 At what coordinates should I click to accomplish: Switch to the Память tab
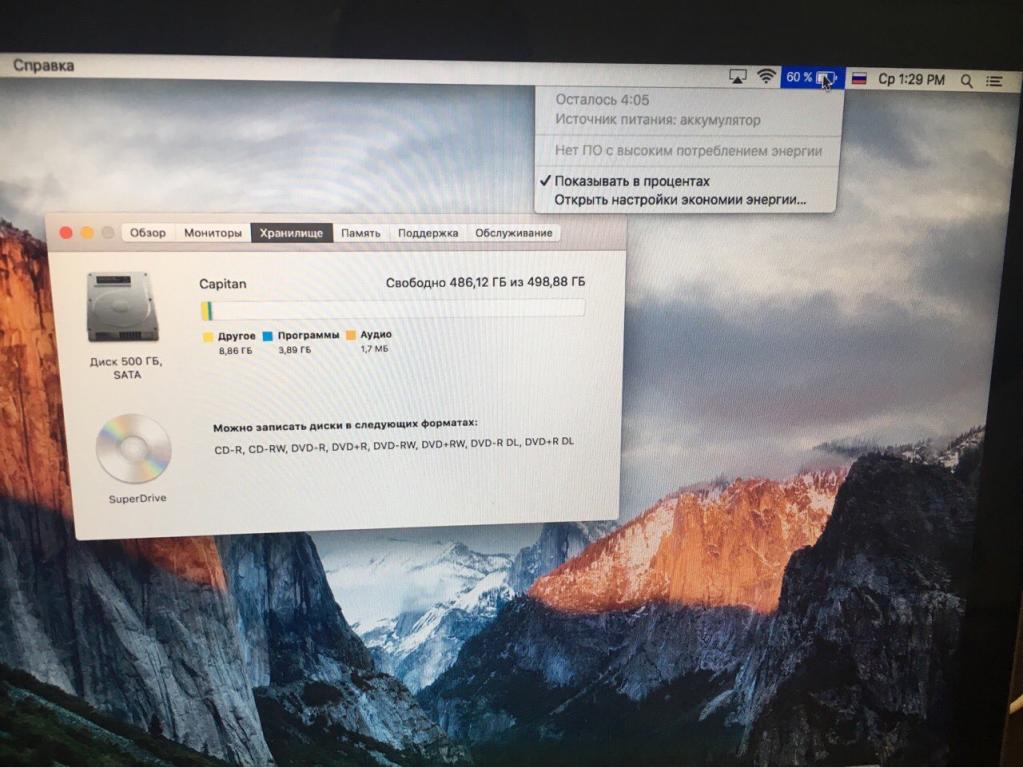(x=361, y=233)
